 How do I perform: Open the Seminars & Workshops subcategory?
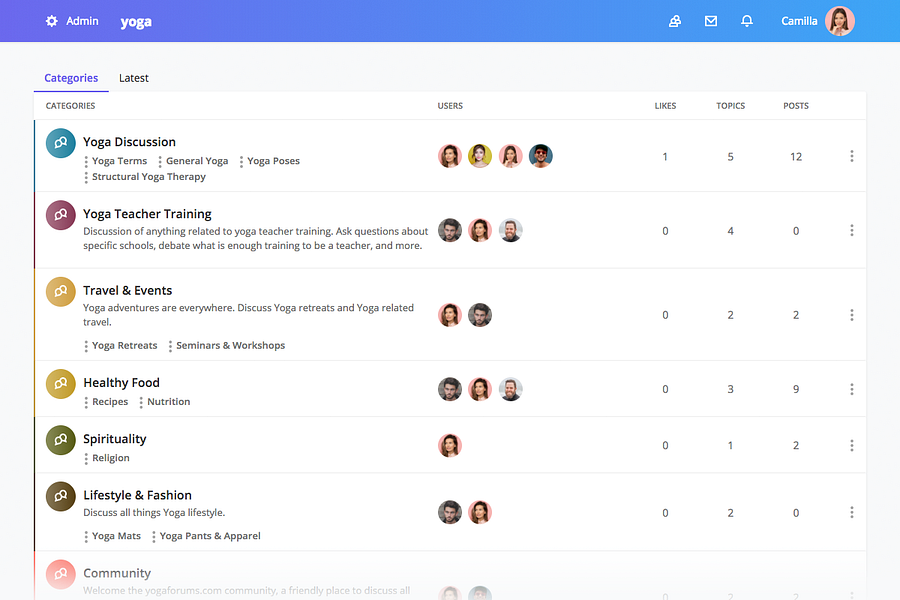pyautogui.click(x=230, y=346)
